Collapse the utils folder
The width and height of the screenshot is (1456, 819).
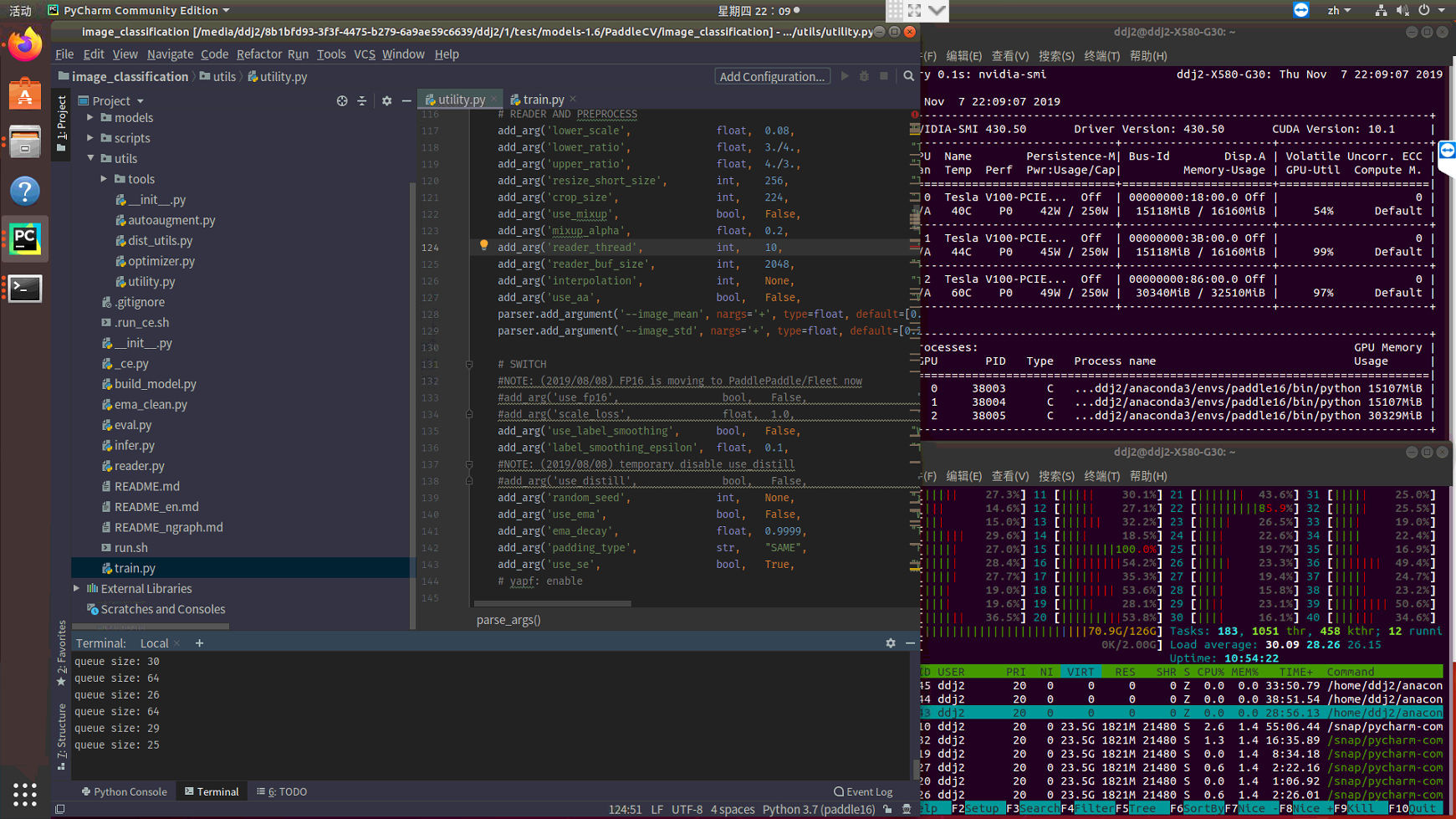[x=90, y=158]
